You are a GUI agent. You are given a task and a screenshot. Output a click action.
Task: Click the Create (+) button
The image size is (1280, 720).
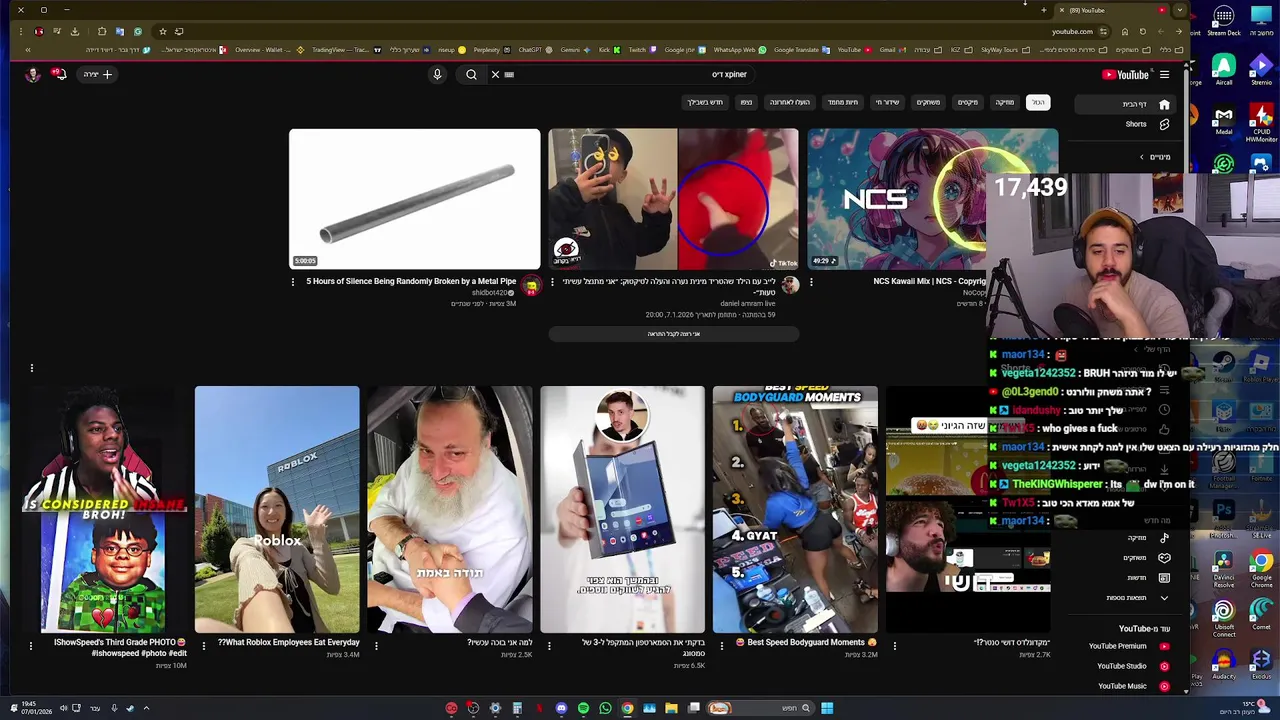(x=97, y=74)
